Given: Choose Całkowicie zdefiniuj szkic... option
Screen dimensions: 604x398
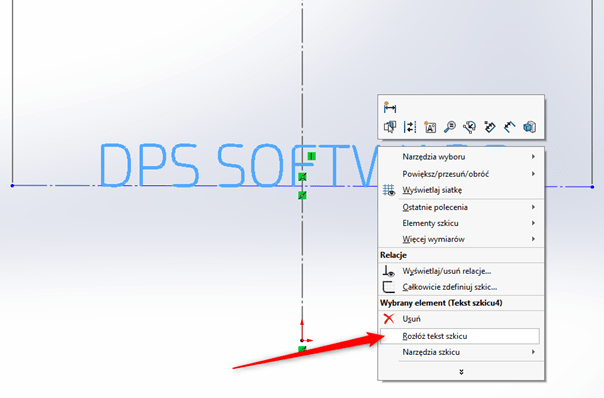Looking at the screenshot, I should tap(461, 287).
